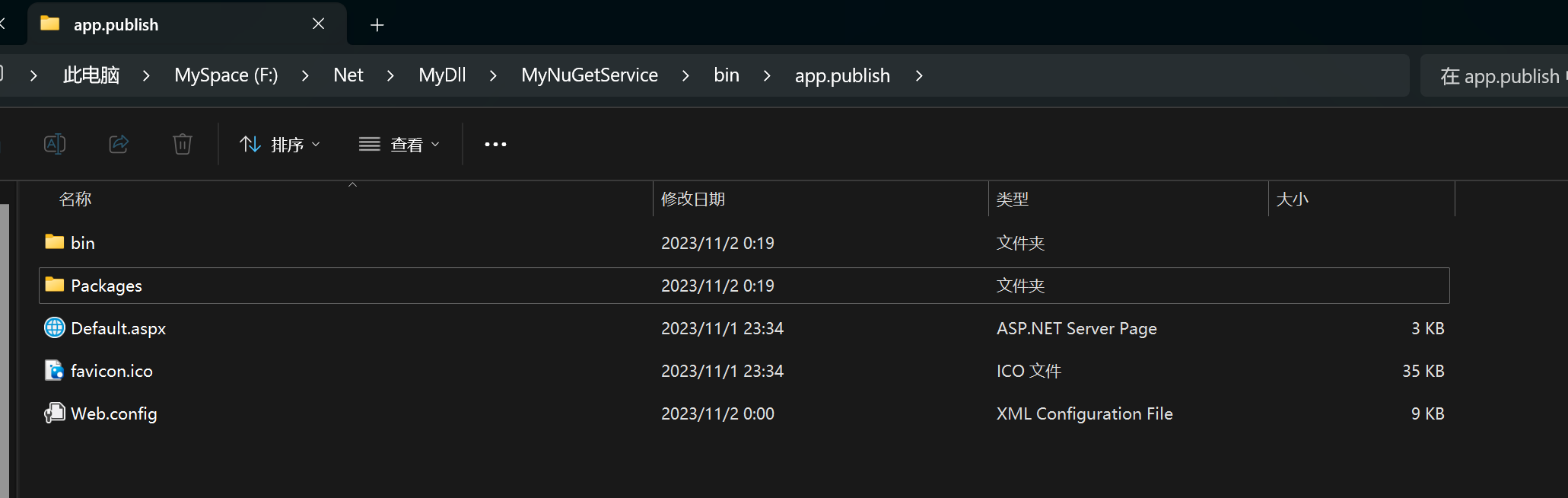The image size is (1568, 498).
Task: Click the Share toolbar icon
Action: 119,144
